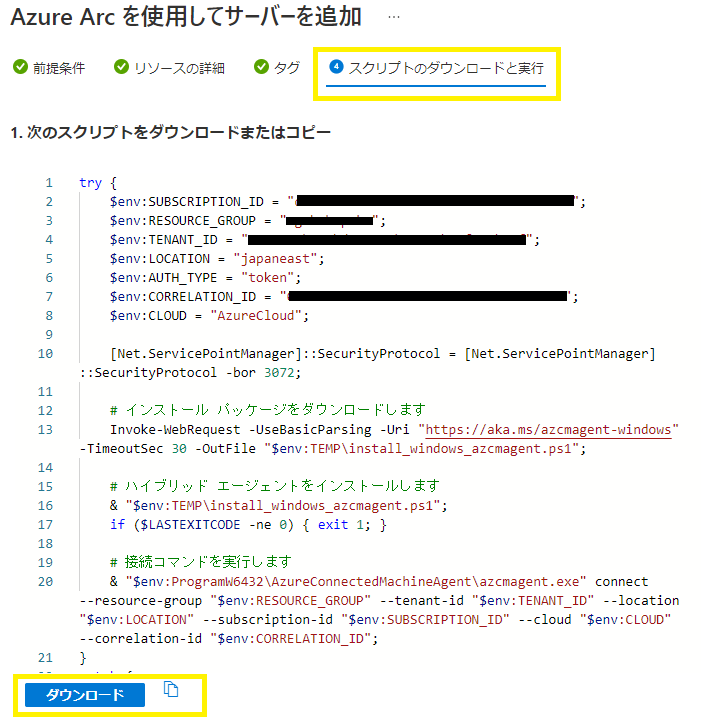Click the --resource-group parameter text
This screenshot has height=721, width=701.
(140, 601)
